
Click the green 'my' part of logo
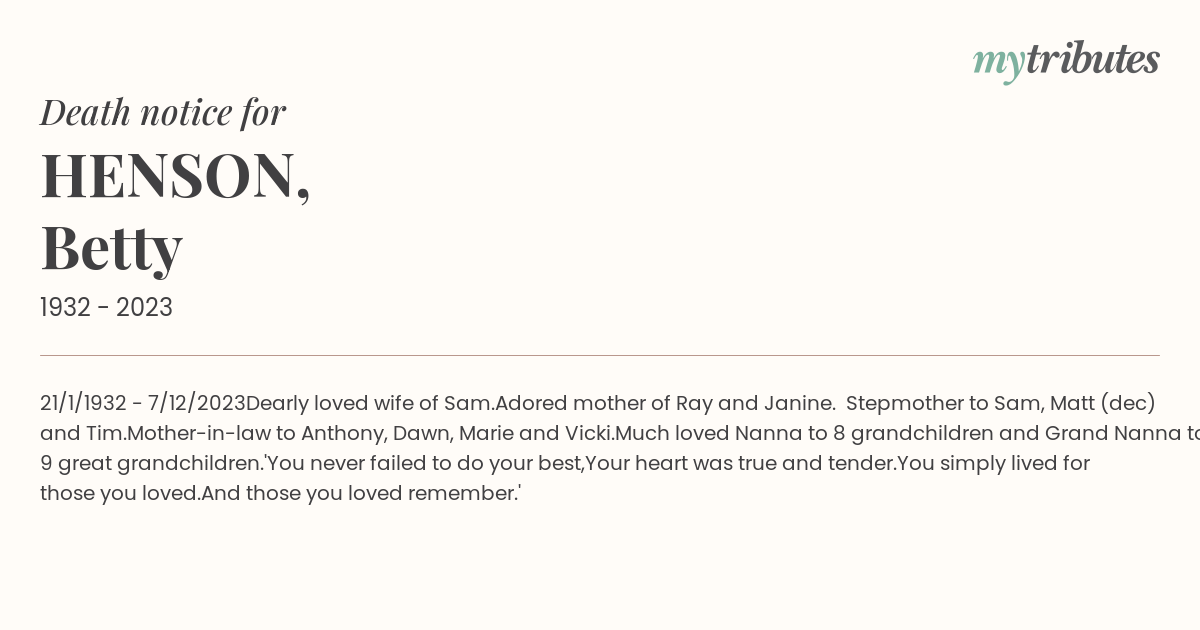(x=998, y=63)
